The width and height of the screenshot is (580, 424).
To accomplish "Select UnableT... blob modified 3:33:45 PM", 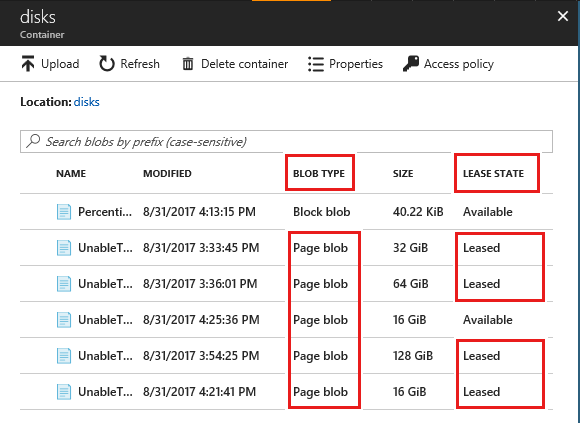I will (x=105, y=248).
